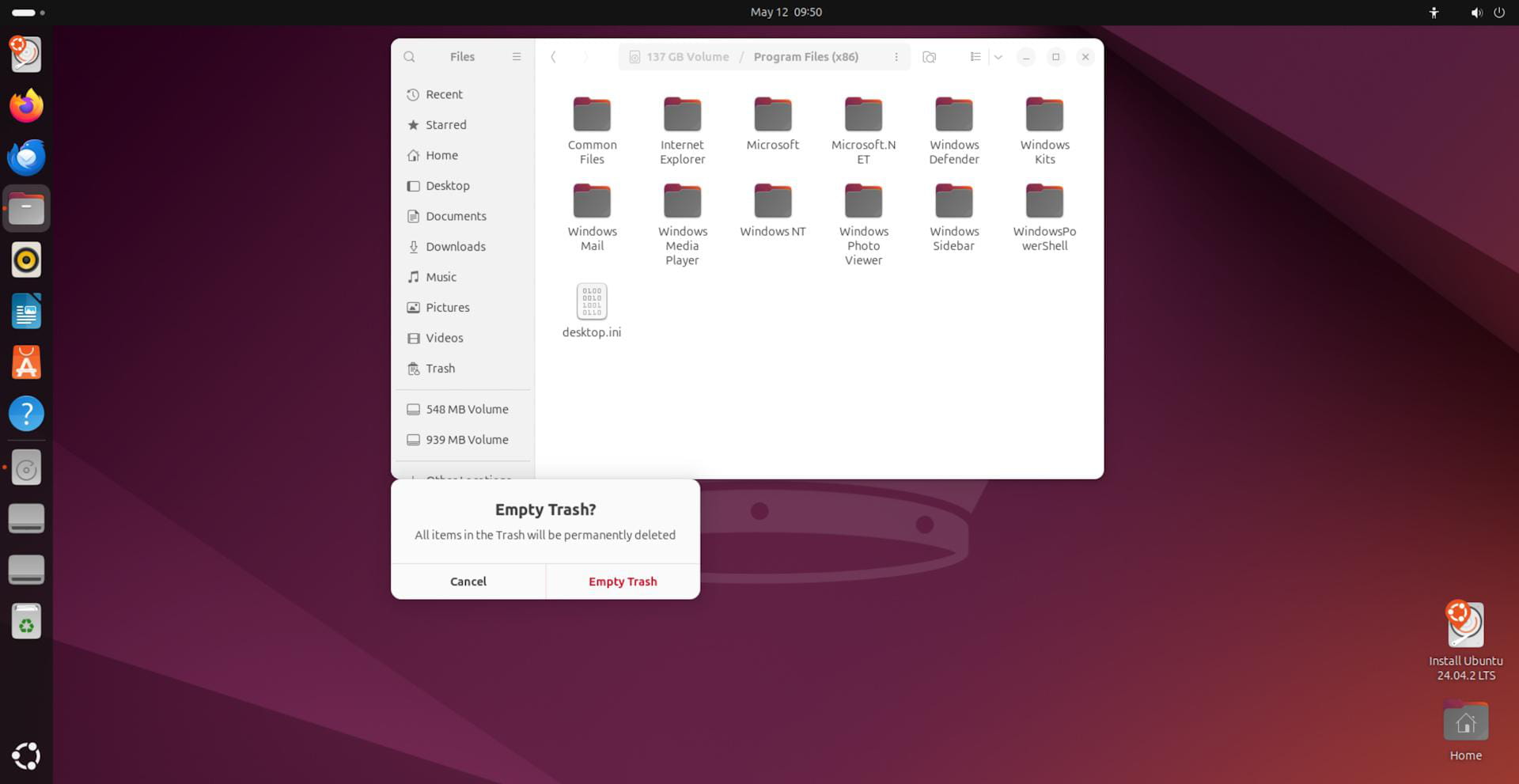Select the Windows Media Player folder
The width and height of the screenshot is (1519, 784).
point(682,225)
